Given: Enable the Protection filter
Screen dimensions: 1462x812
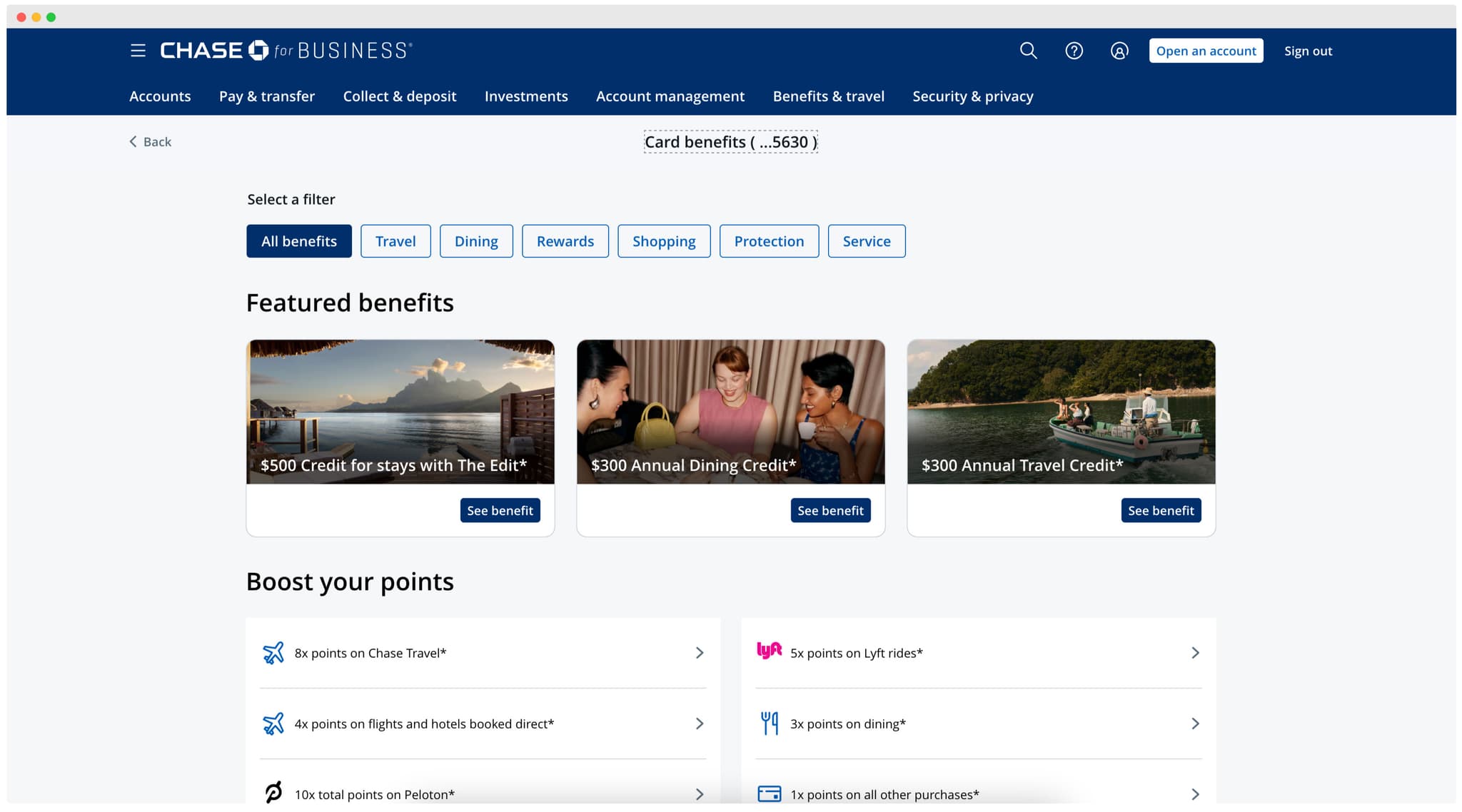Looking at the screenshot, I should pyautogui.click(x=769, y=241).
